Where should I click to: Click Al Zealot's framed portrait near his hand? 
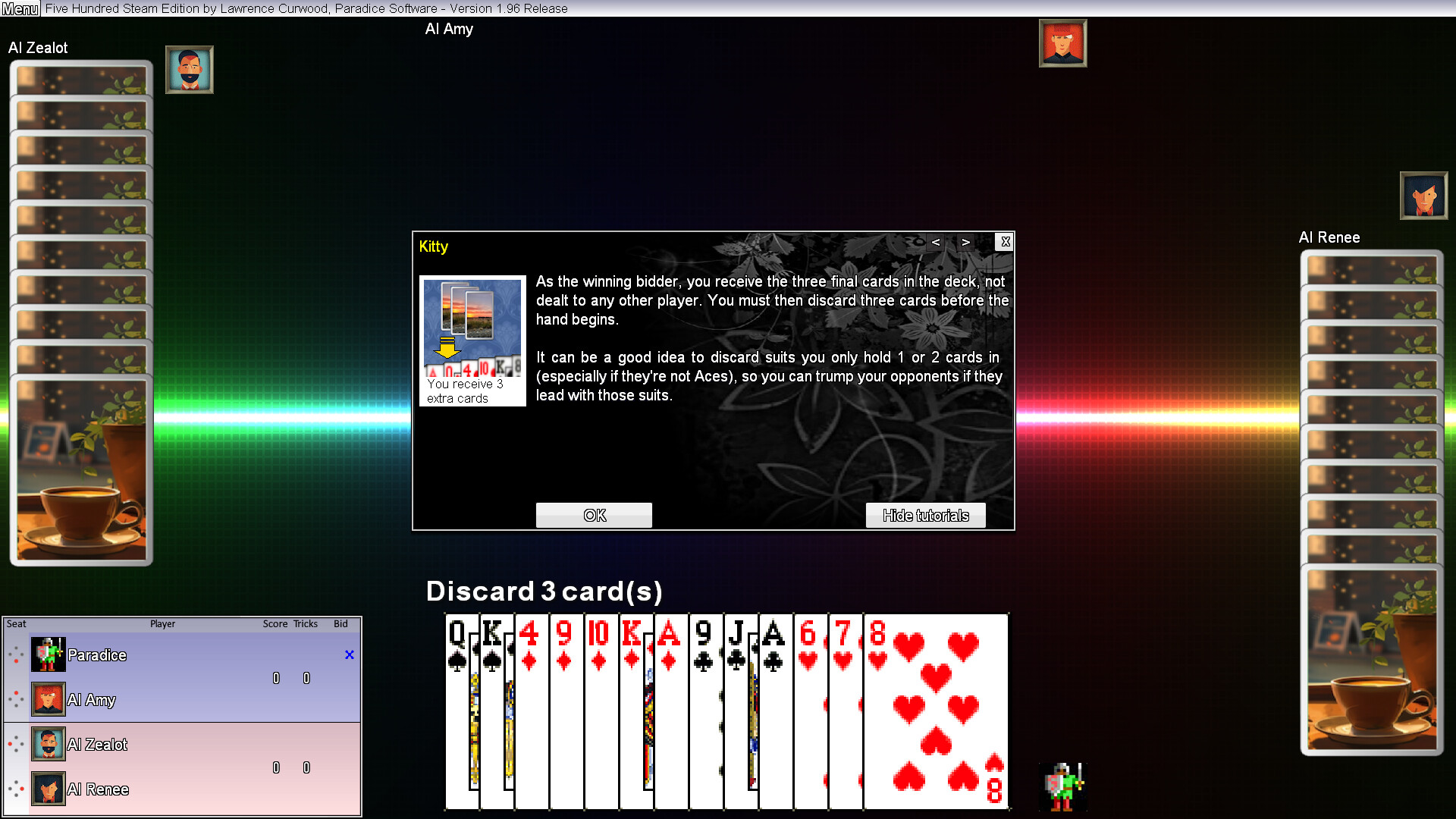[x=189, y=69]
